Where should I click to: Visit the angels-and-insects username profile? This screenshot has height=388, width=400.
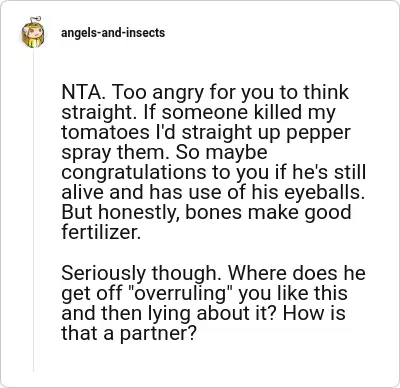[113, 33]
